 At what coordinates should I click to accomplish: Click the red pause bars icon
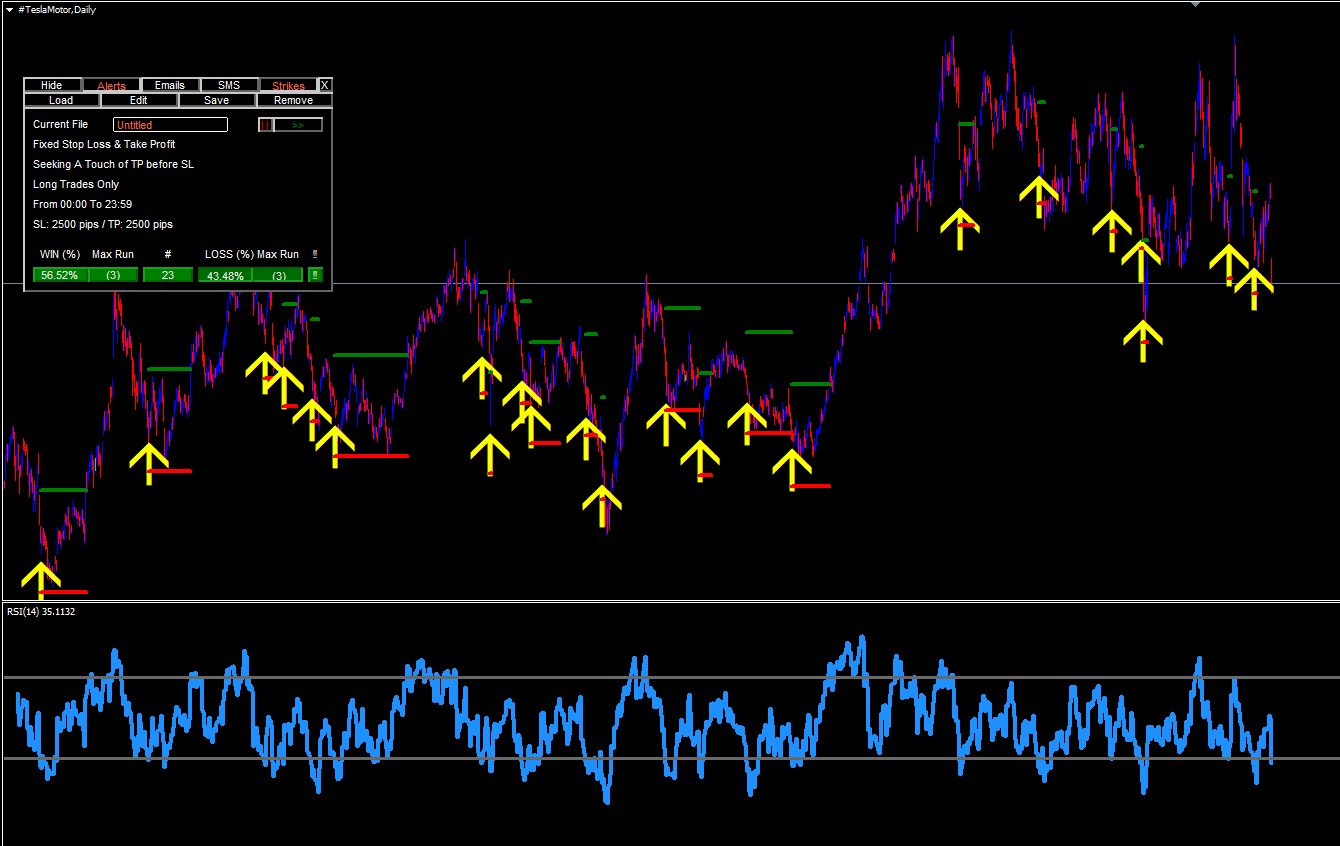[x=265, y=125]
